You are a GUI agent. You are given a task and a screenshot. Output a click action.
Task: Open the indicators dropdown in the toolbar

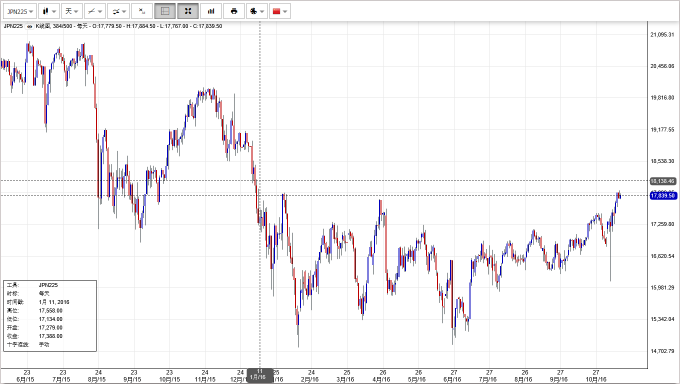pos(118,11)
